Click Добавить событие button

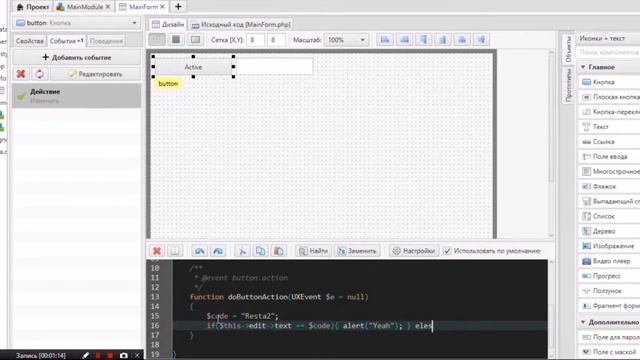pos(77,58)
